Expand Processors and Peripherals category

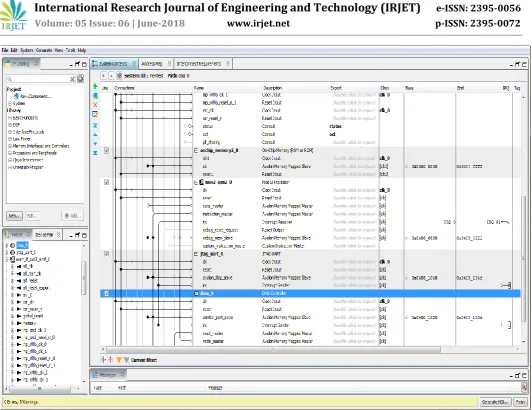(x=10, y=153)
